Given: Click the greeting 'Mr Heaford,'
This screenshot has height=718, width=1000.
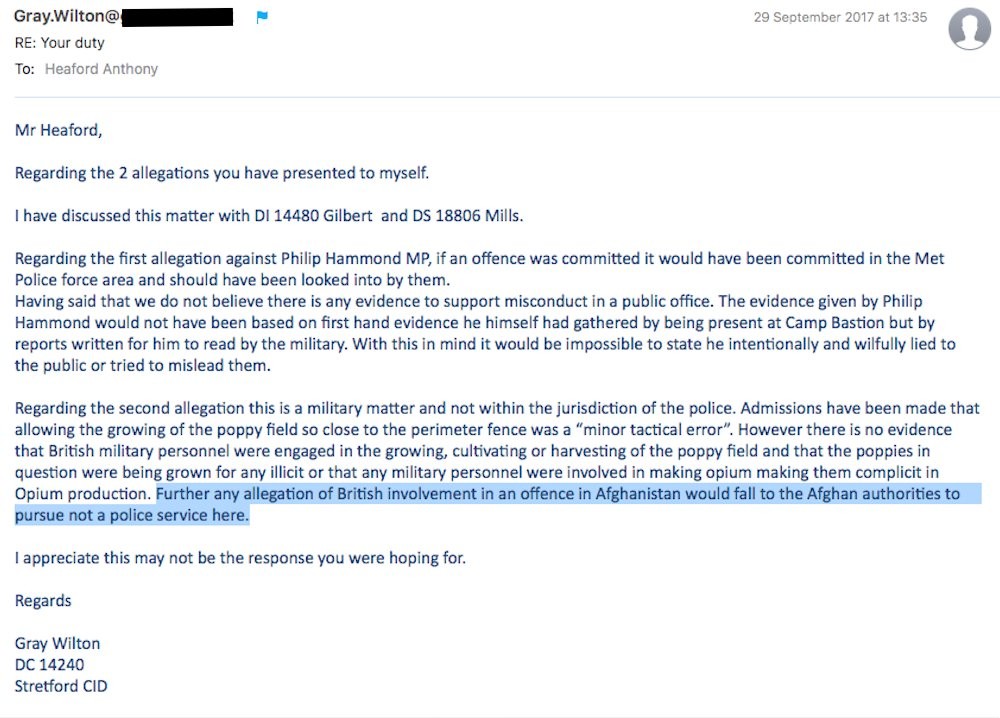Looking at the screenshot, I should (58, 130).
